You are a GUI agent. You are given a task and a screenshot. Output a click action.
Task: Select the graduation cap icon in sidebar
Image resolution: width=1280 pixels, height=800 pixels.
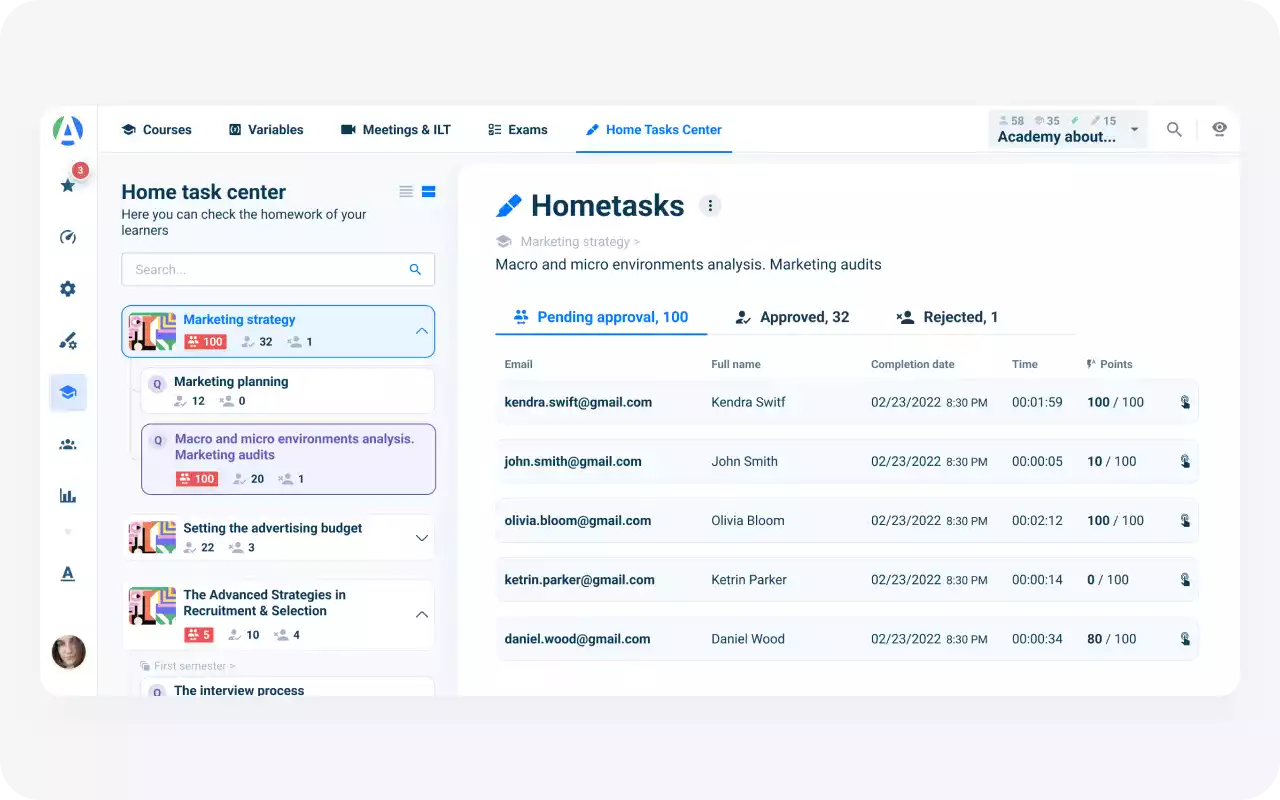click(x=68, y=393)
